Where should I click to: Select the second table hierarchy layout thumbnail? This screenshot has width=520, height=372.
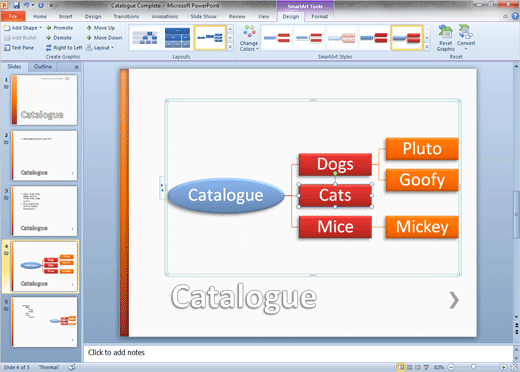pos(177,38)
